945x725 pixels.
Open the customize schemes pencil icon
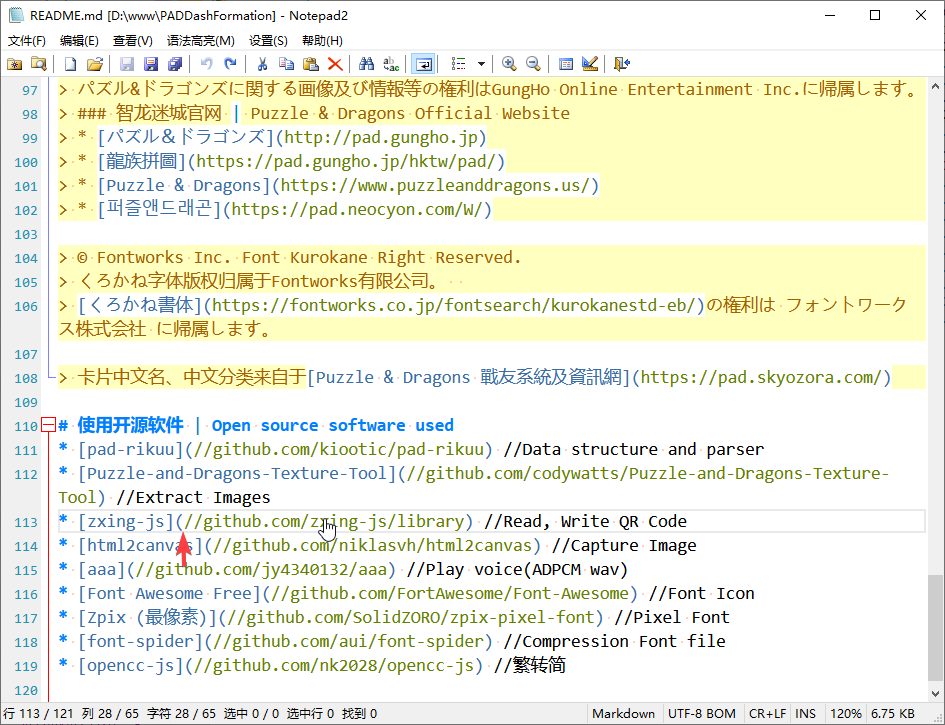(590, 64)
